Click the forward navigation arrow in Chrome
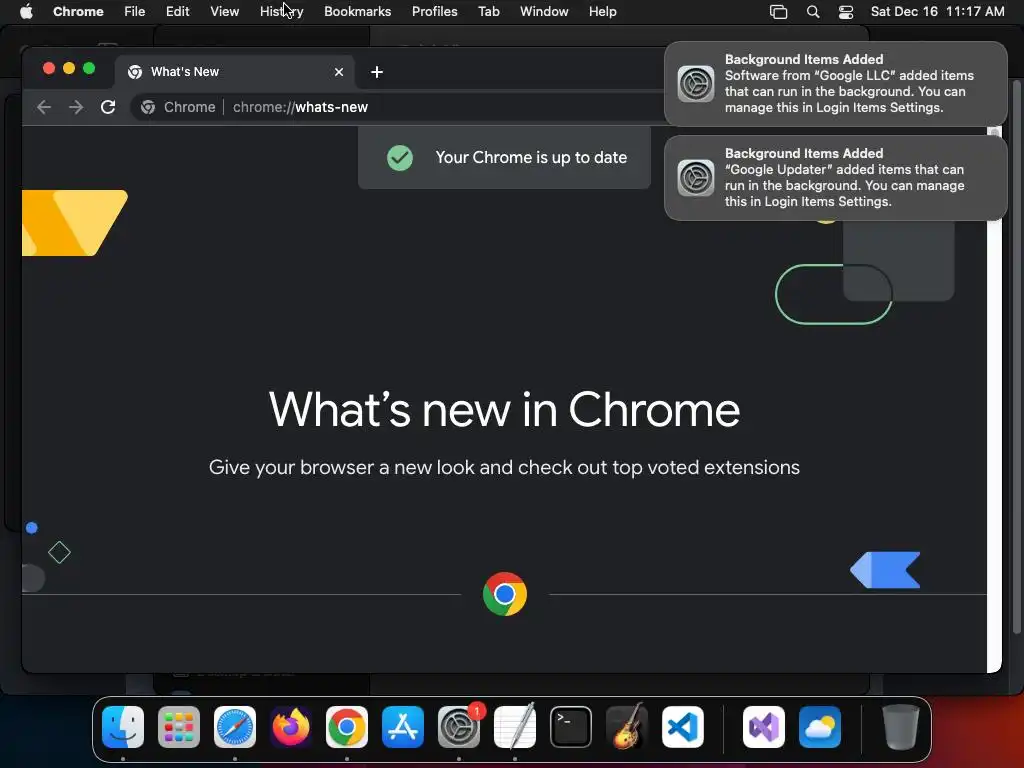This screenshot has width=1024, height=768. pos(76,107)
